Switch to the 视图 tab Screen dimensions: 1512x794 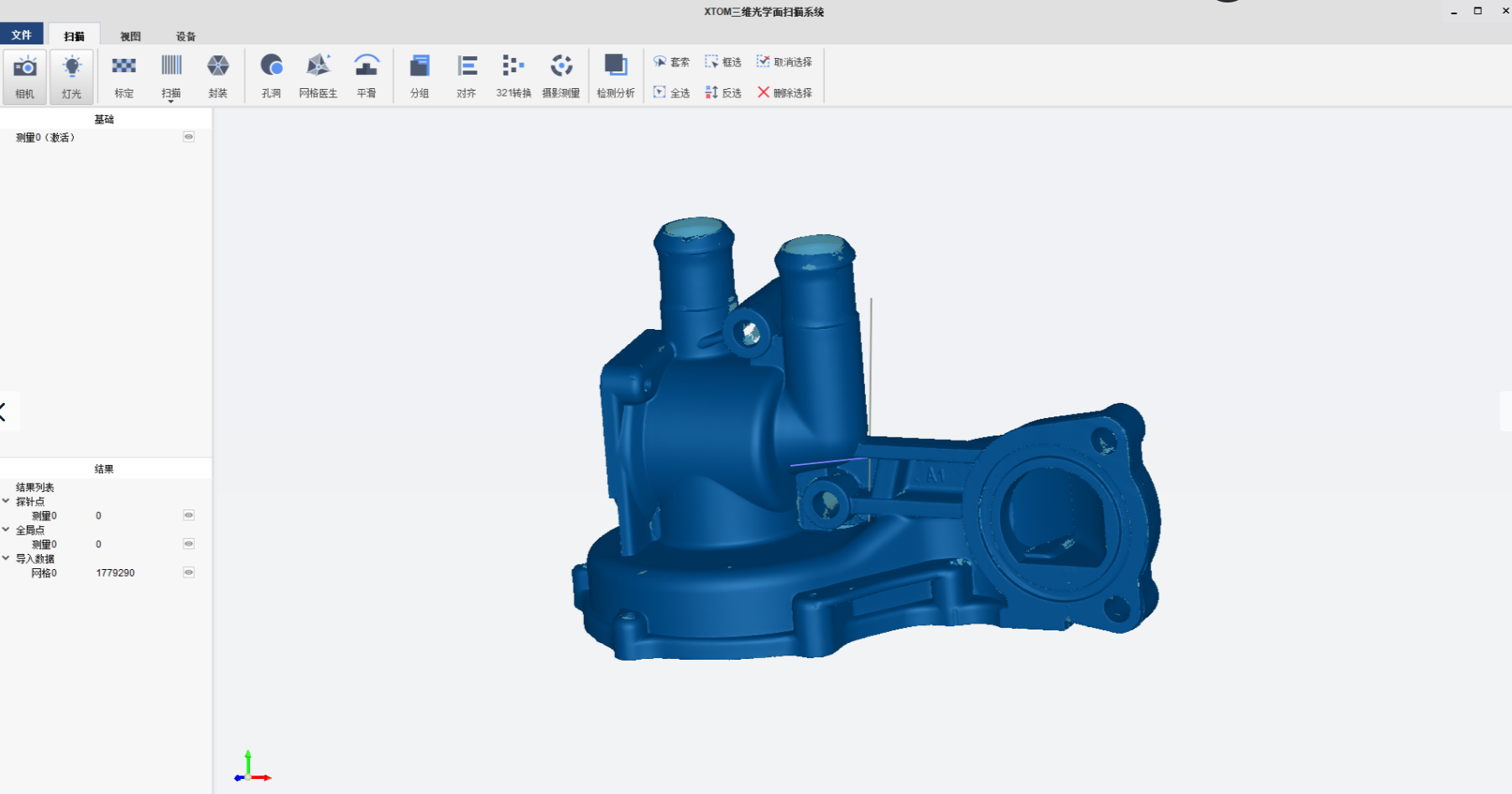130,36
